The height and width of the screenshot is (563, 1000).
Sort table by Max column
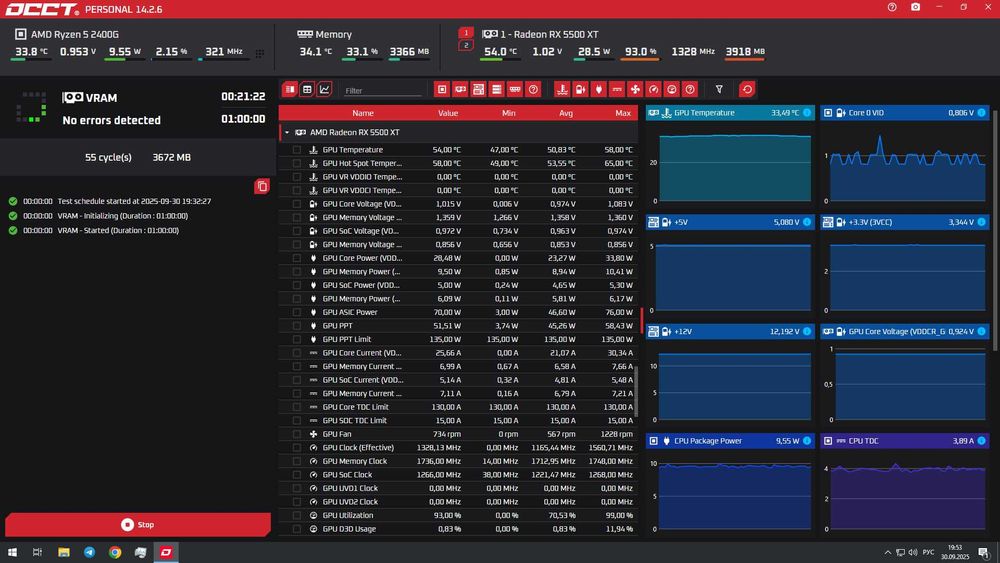[623, 113]
